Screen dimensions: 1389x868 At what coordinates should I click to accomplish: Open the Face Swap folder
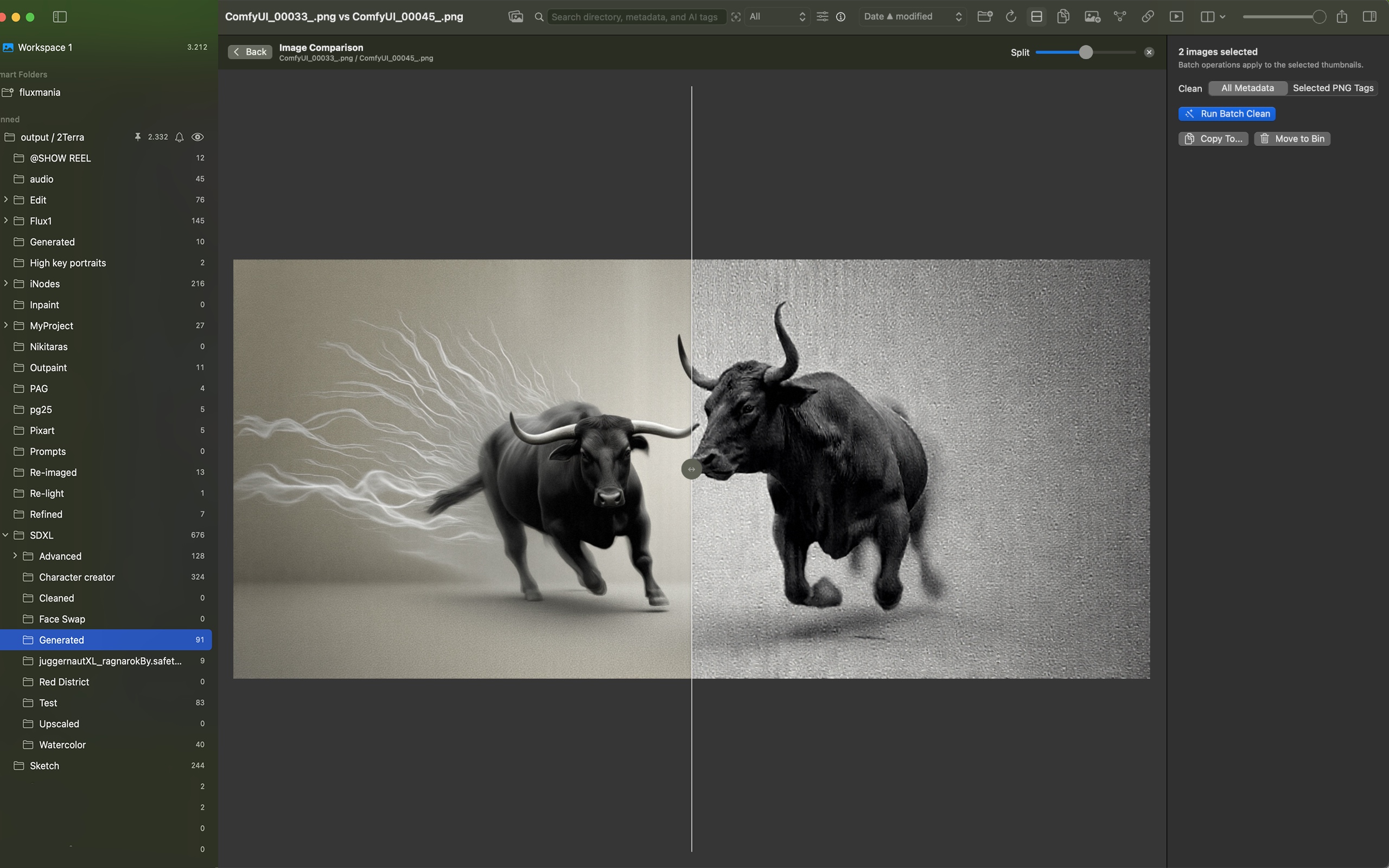pyautogui.click(x=106, y=619)
